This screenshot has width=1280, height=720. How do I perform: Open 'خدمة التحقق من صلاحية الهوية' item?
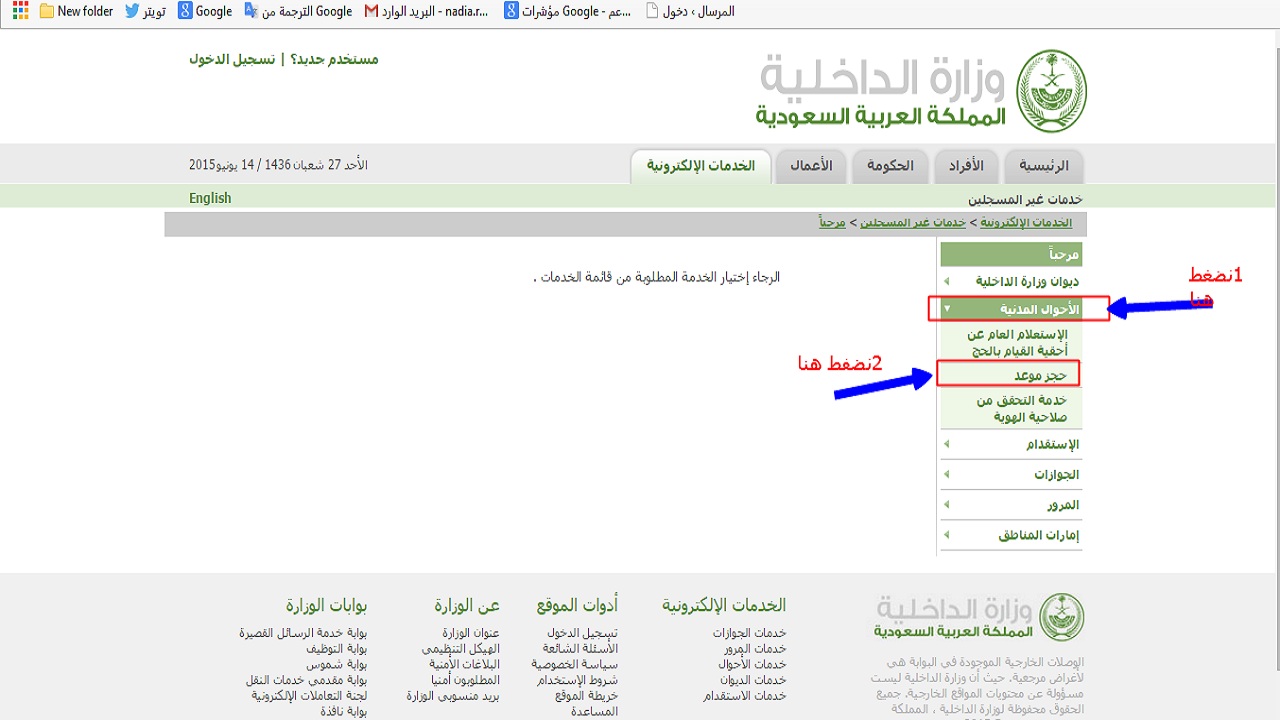[x=1022, y=408]
